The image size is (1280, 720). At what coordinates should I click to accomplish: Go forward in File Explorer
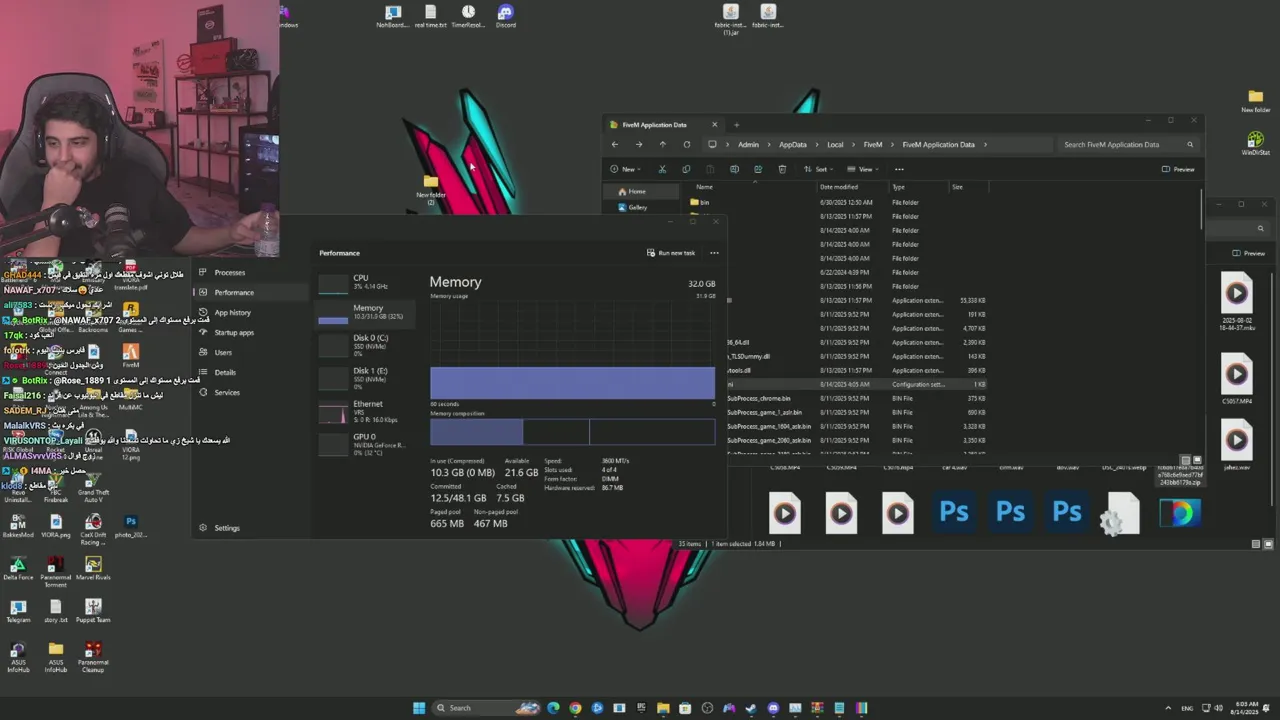(x=639, y=144)
